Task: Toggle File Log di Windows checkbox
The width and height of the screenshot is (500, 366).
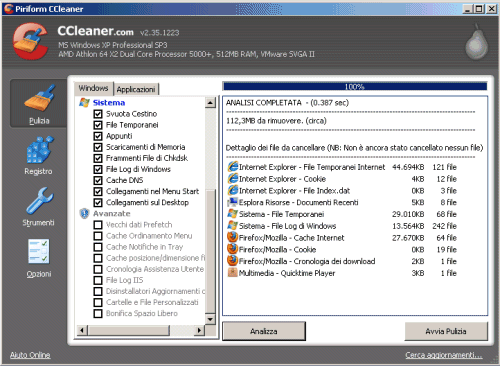Action: click(x=98, y=169)
